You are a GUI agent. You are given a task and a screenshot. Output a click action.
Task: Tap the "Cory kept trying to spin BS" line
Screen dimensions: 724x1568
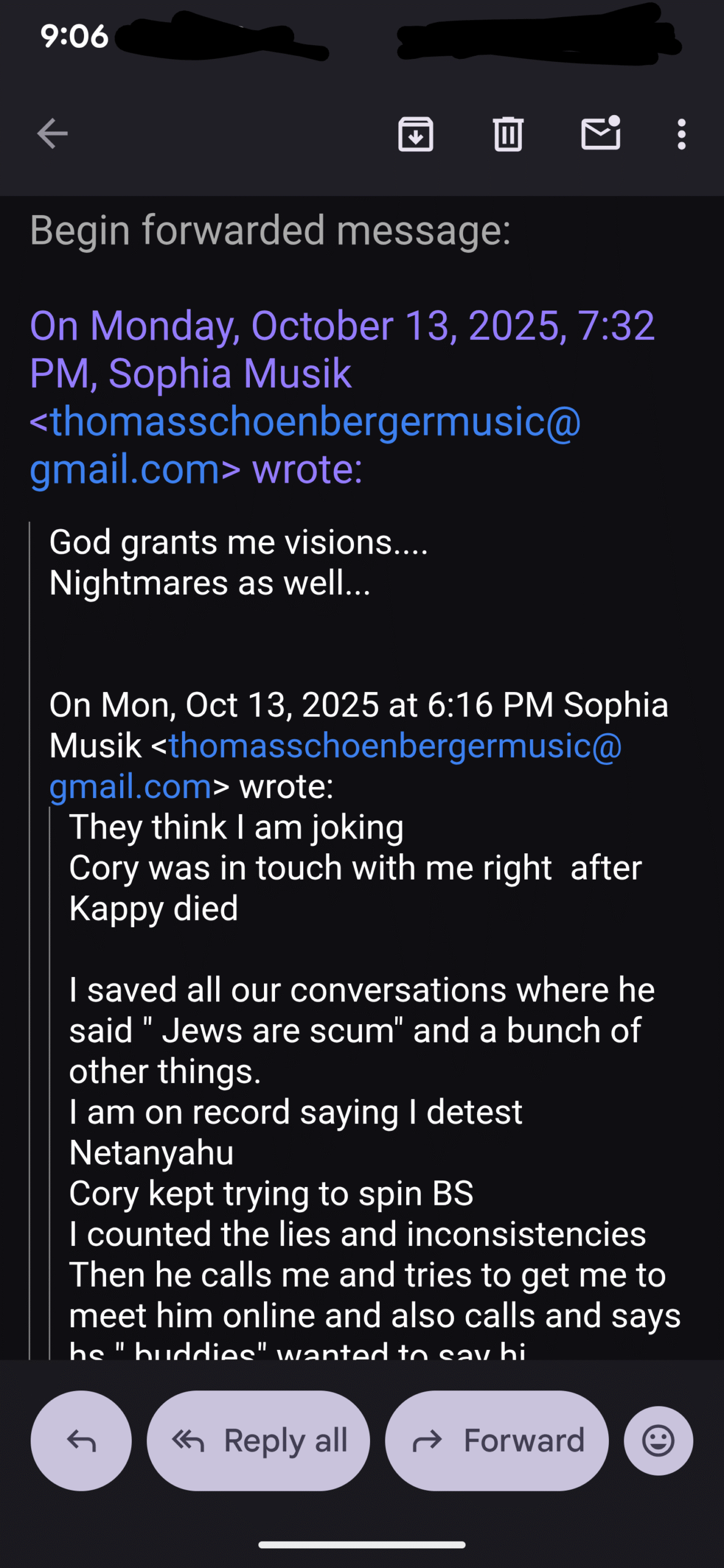pos(271,1193)
